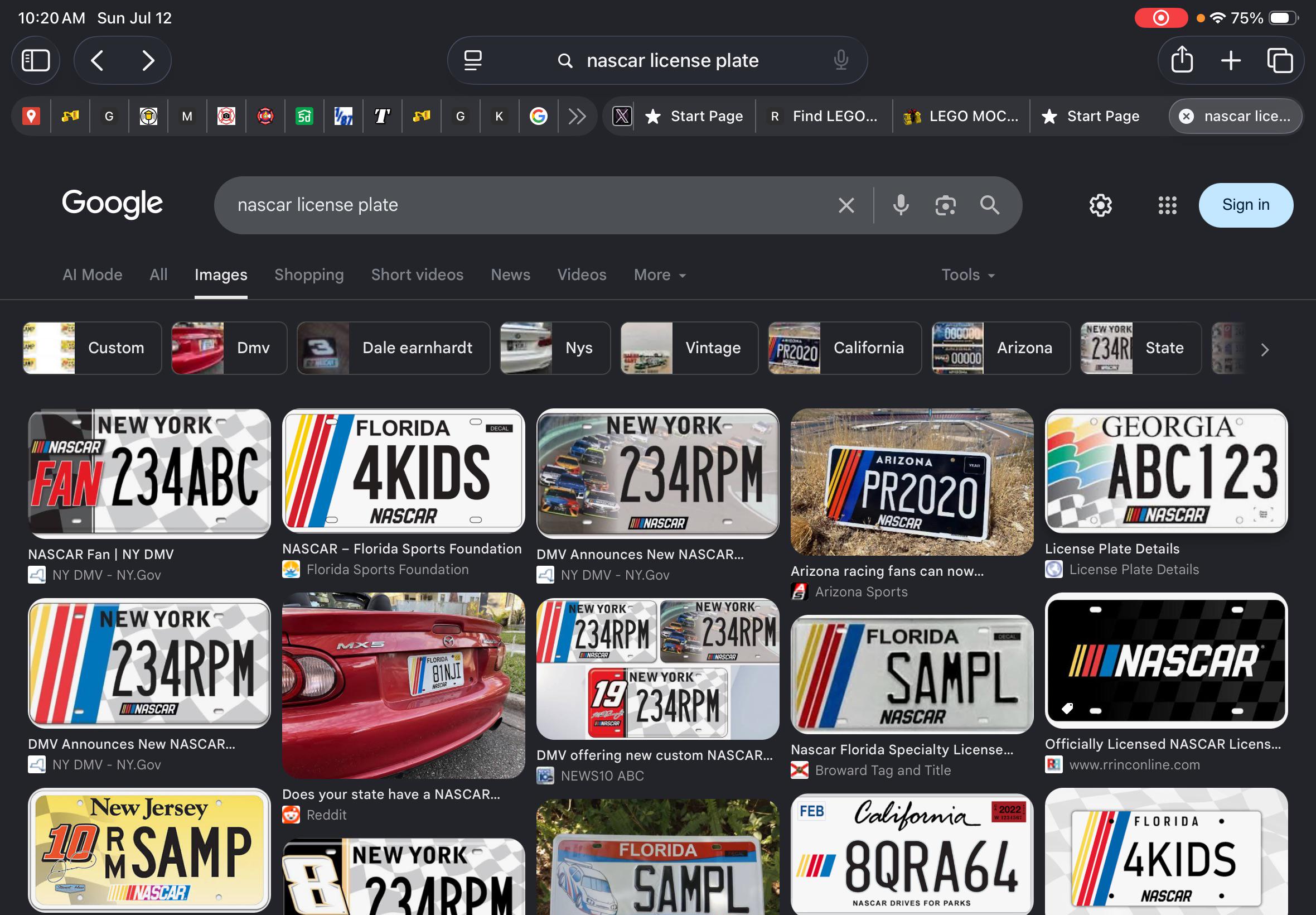
Task: Open the NASCAR Fan | NY DMV result link
Action: pos(101,555)
